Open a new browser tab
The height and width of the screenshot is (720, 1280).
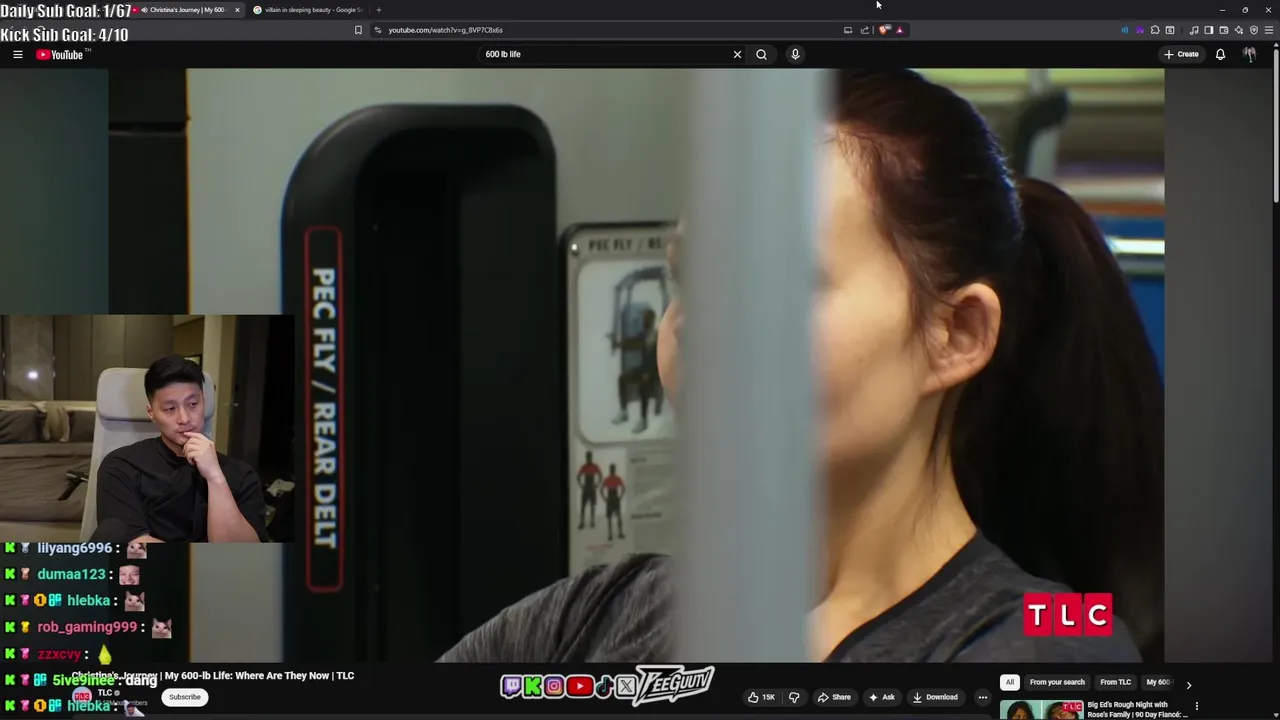point(379,10)
